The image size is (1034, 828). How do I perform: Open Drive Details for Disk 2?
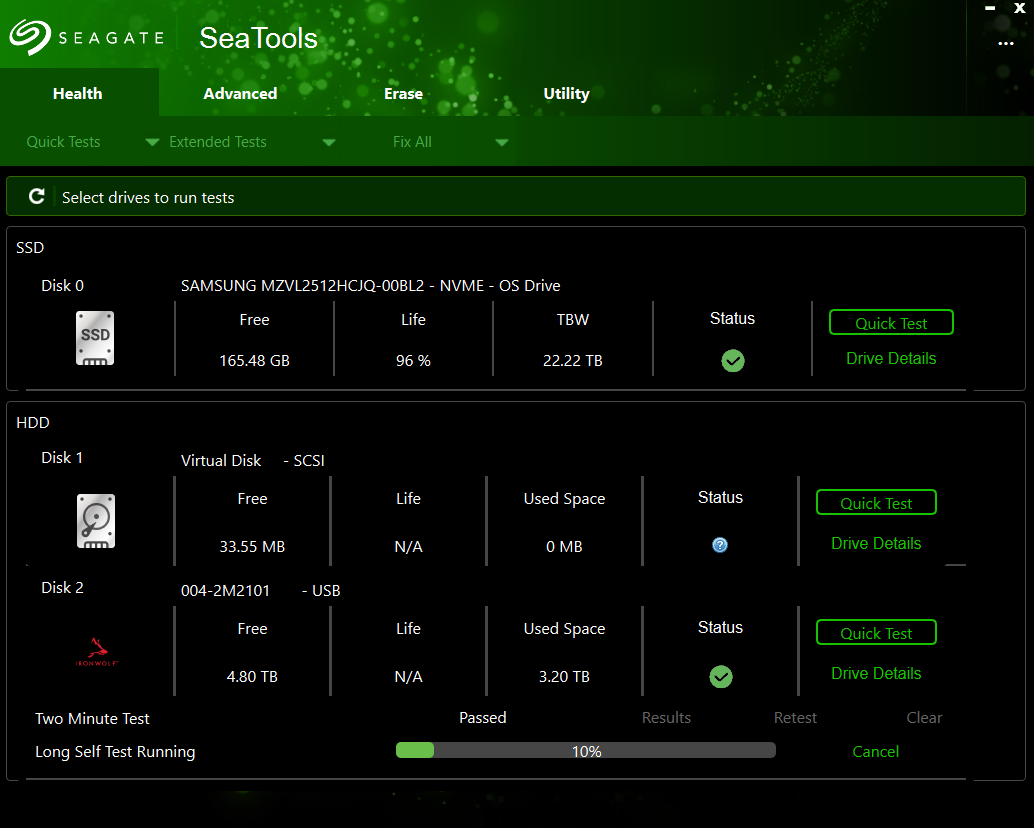click(x=876, y=673)
